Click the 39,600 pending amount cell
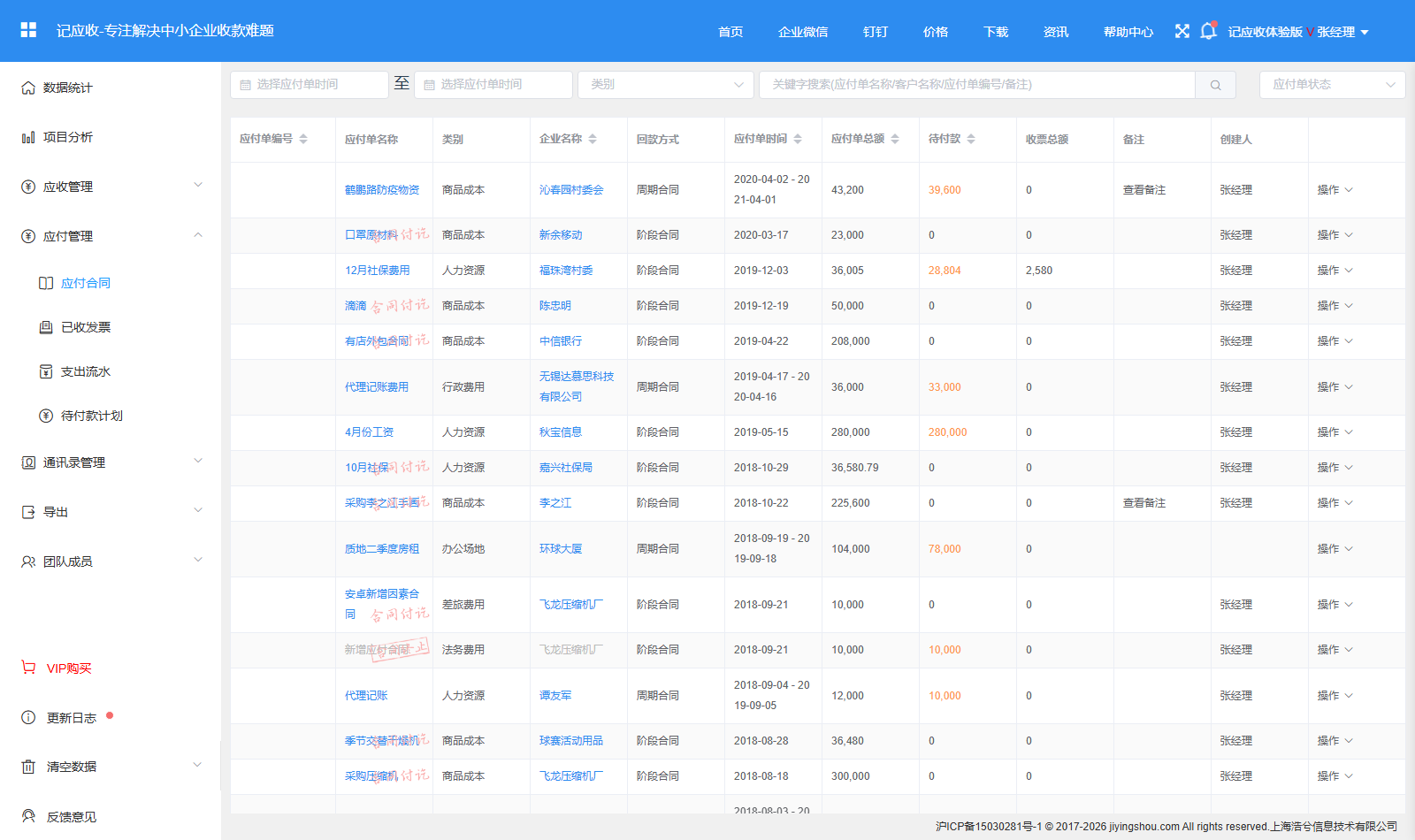Screen dimensions: 1415x840 (945, 190)
